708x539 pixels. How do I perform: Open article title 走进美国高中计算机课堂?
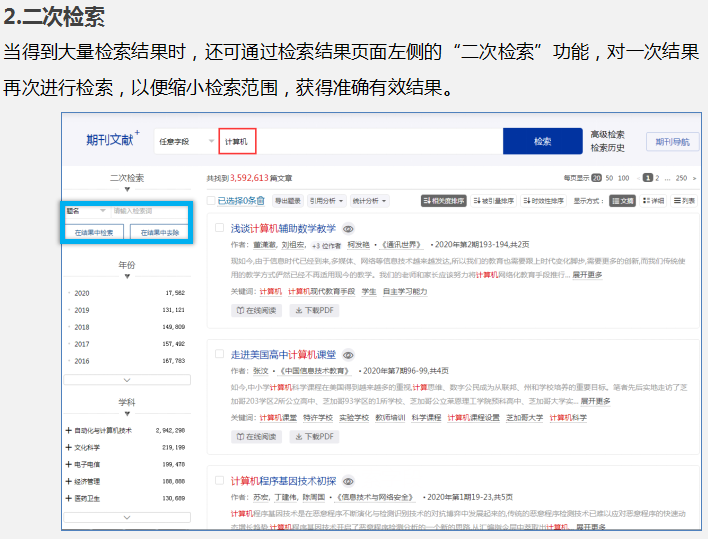(283, 355)
